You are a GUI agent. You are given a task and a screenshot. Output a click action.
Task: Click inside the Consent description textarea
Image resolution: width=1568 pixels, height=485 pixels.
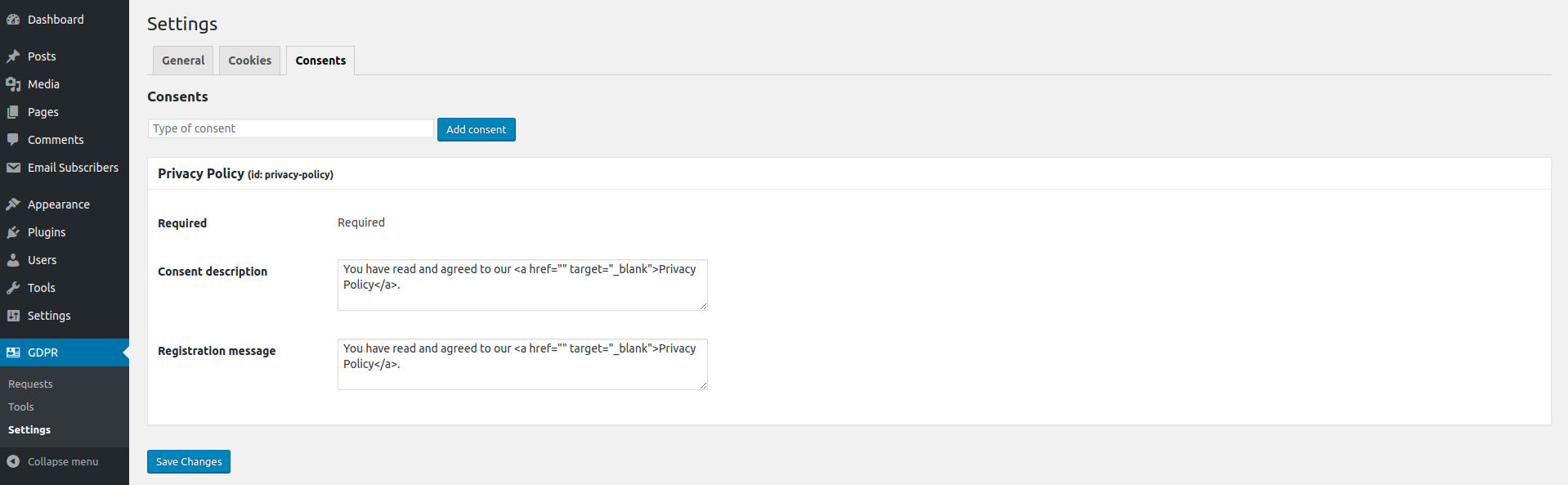point(522,285)
